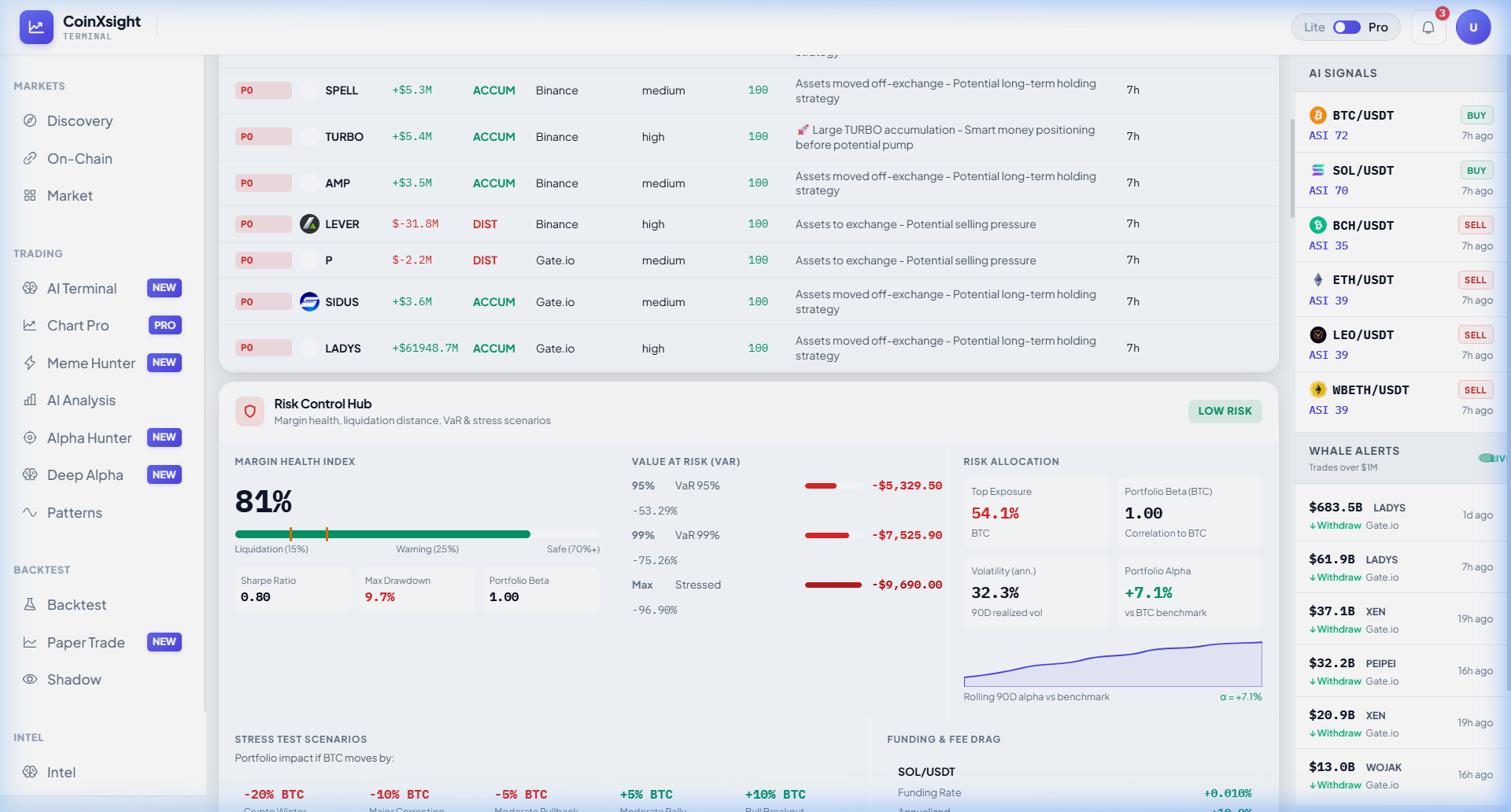Click the $683.5B LADYS whale alert

point(1401,515)
